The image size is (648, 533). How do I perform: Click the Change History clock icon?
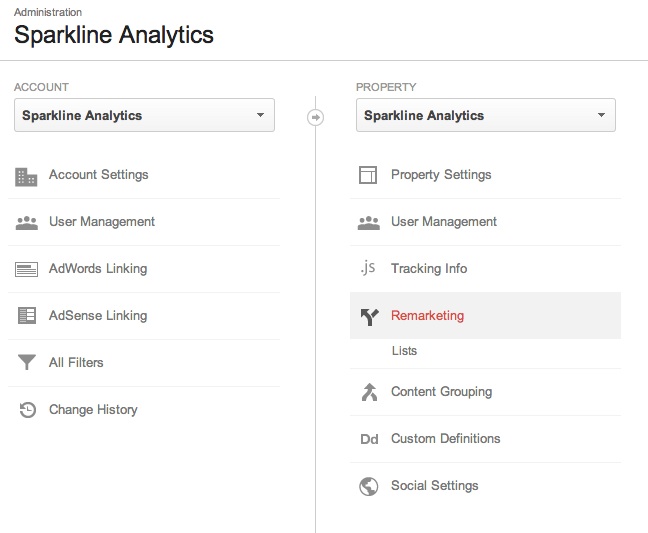27,410
